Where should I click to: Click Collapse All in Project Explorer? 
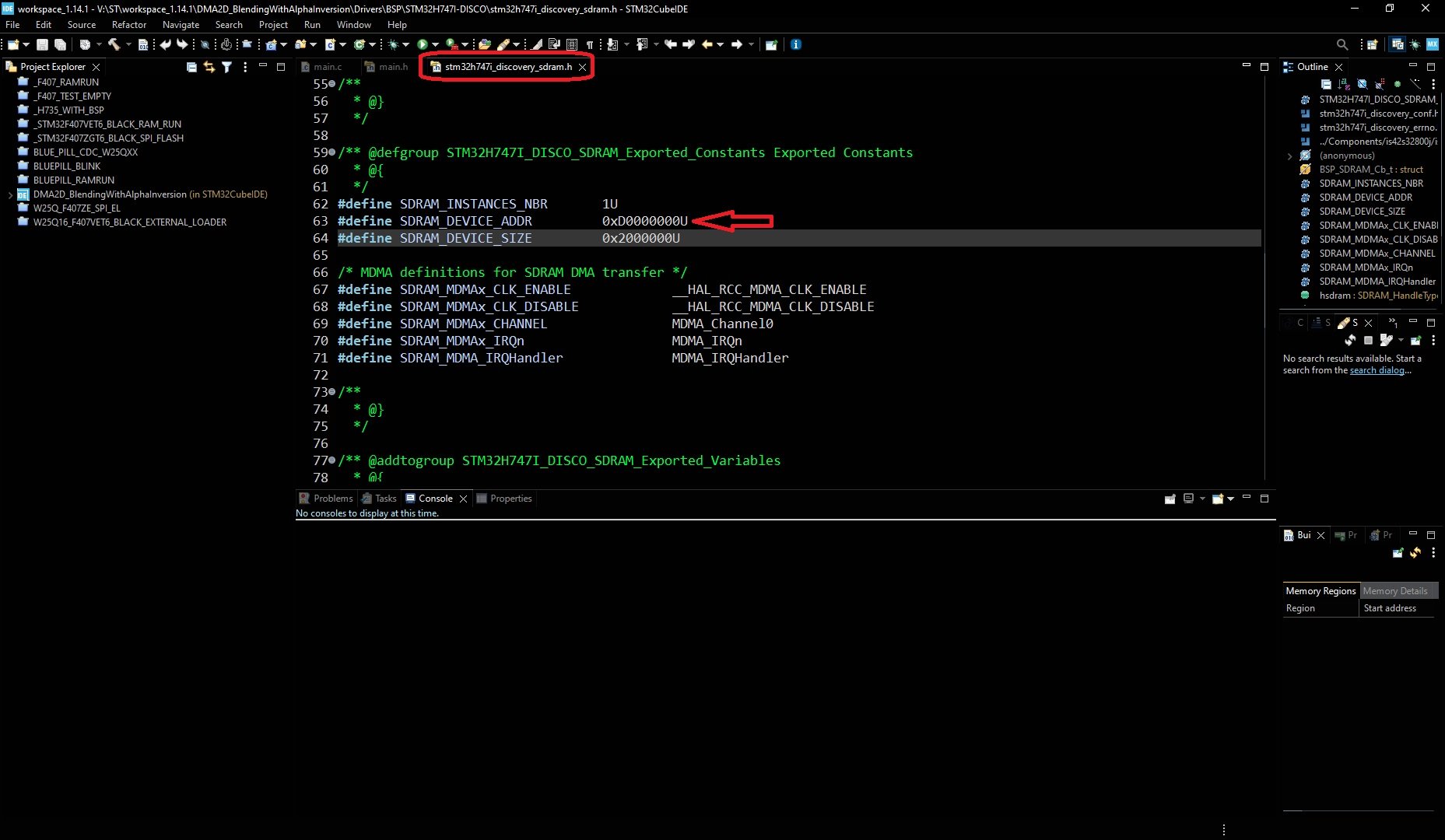tap(191, 67)
